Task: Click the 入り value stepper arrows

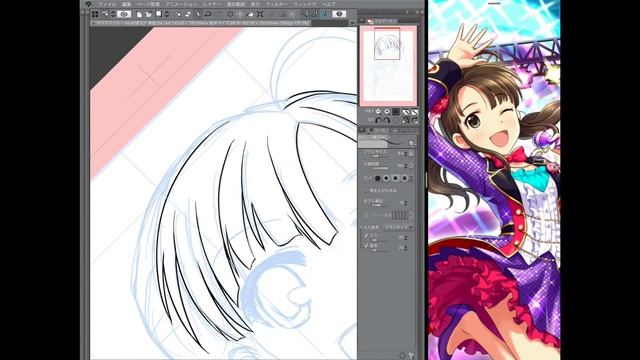Action: tap(405, 238)
